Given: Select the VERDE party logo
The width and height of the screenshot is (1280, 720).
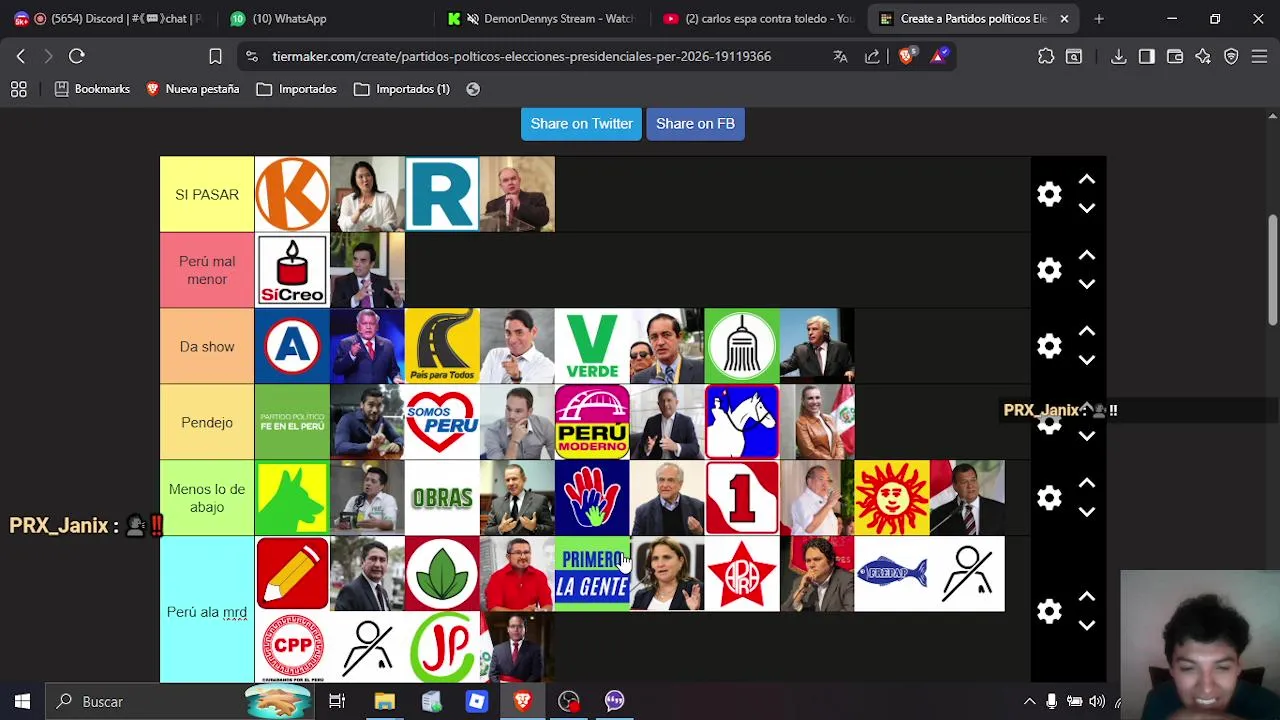Looking at the screenshot, I should 592,346.
